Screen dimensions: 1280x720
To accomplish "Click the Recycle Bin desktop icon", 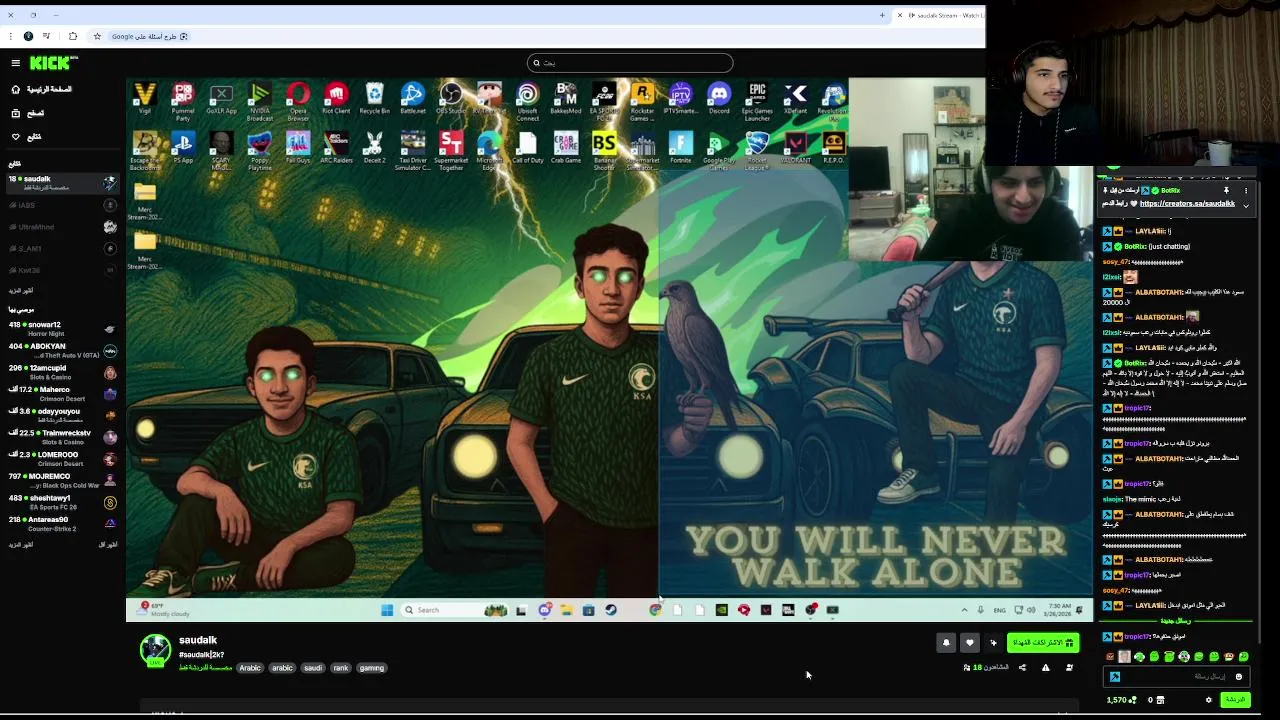I will tap(374, 99).
